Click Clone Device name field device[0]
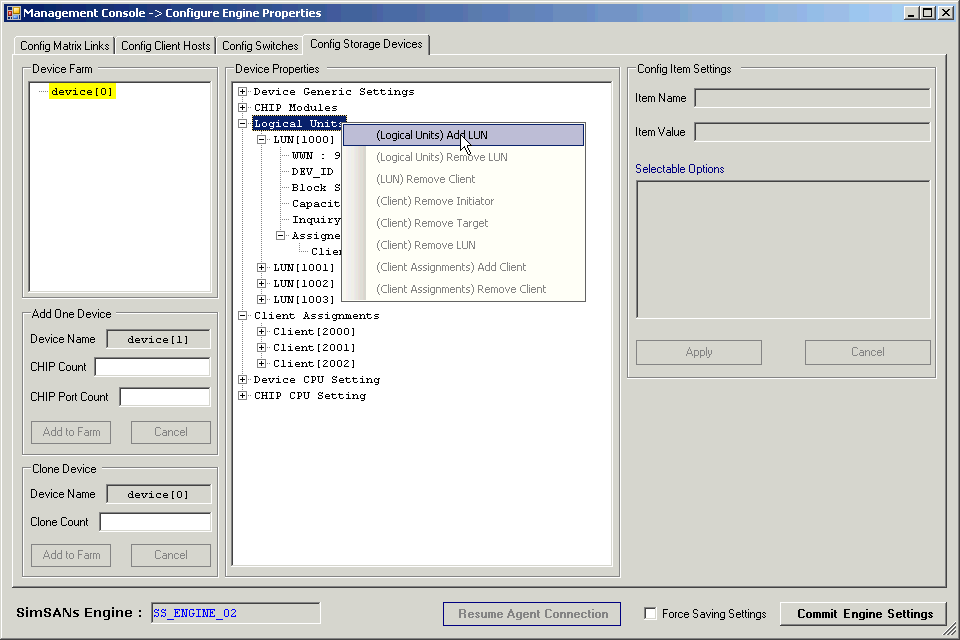The image size is (960, 640). (158, 494)
